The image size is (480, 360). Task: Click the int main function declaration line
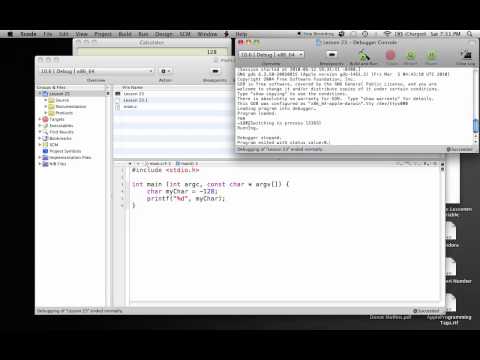pyautogui.click(x=211, y=184)
